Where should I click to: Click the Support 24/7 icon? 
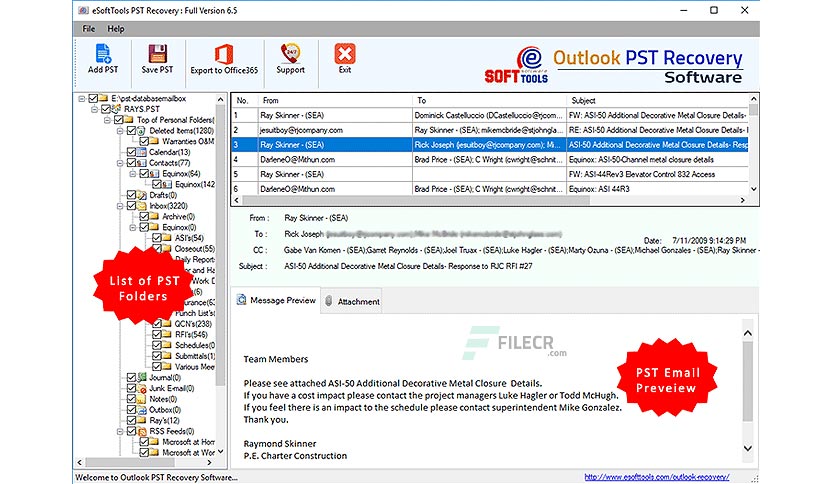[x=291, y=53]
